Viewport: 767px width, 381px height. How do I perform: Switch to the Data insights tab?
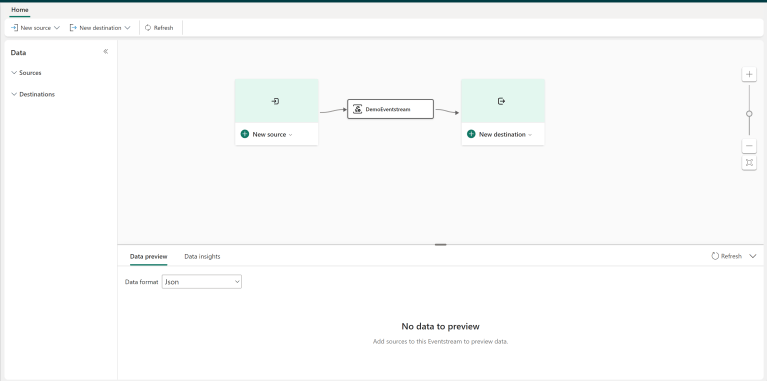click(x=202, y=256)
